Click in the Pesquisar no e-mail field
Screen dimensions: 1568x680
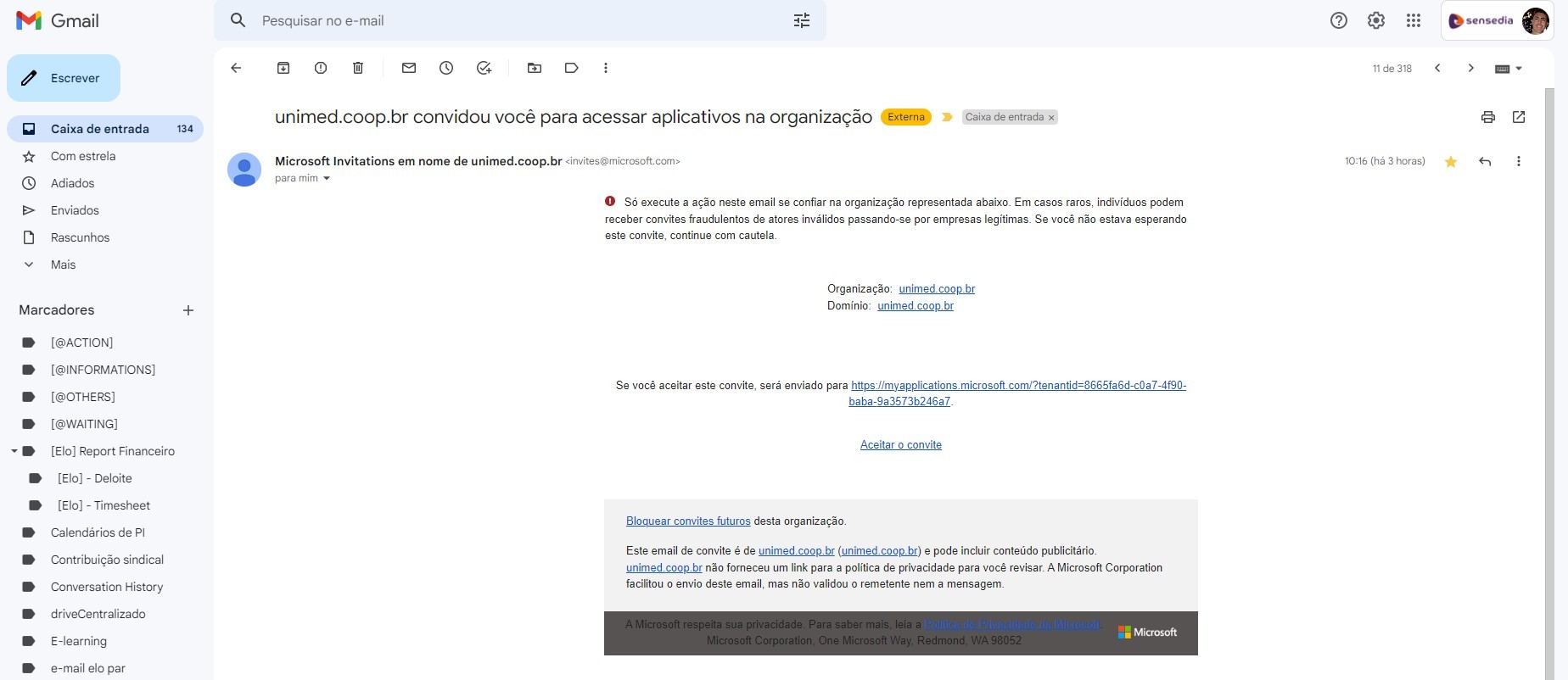click(522, 20)
